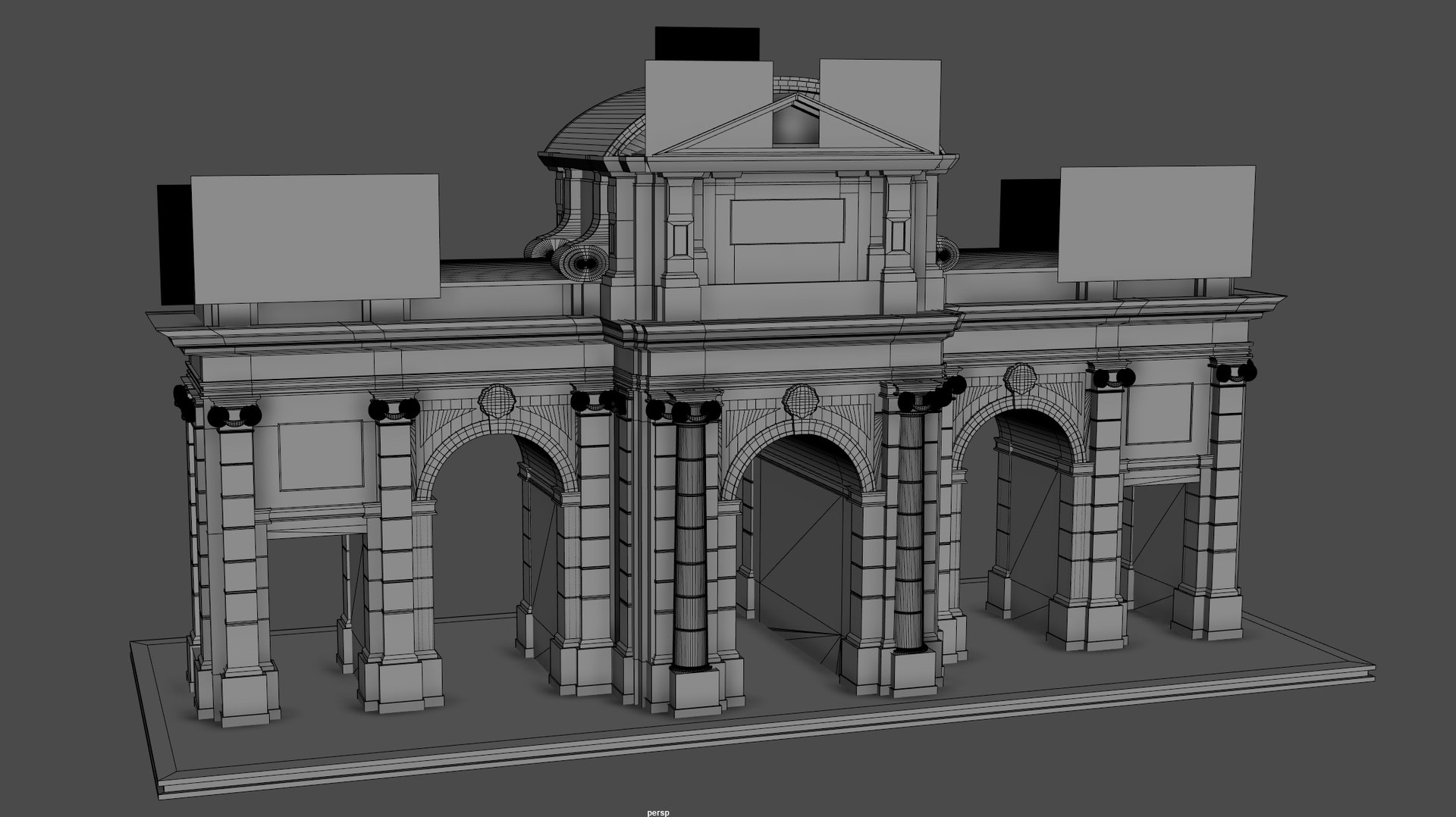Select the left fluted column of central arch

click(x=690, y=544)
